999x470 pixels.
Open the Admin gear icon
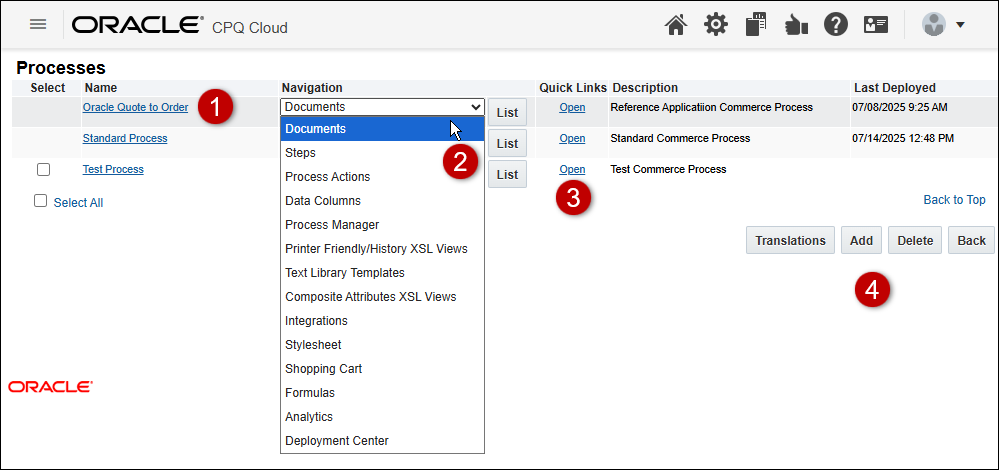click(x=715, y=25)
